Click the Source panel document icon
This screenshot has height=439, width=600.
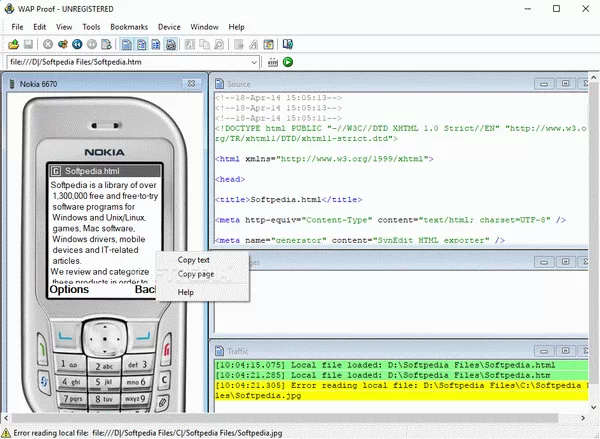[x=219, y=83]
